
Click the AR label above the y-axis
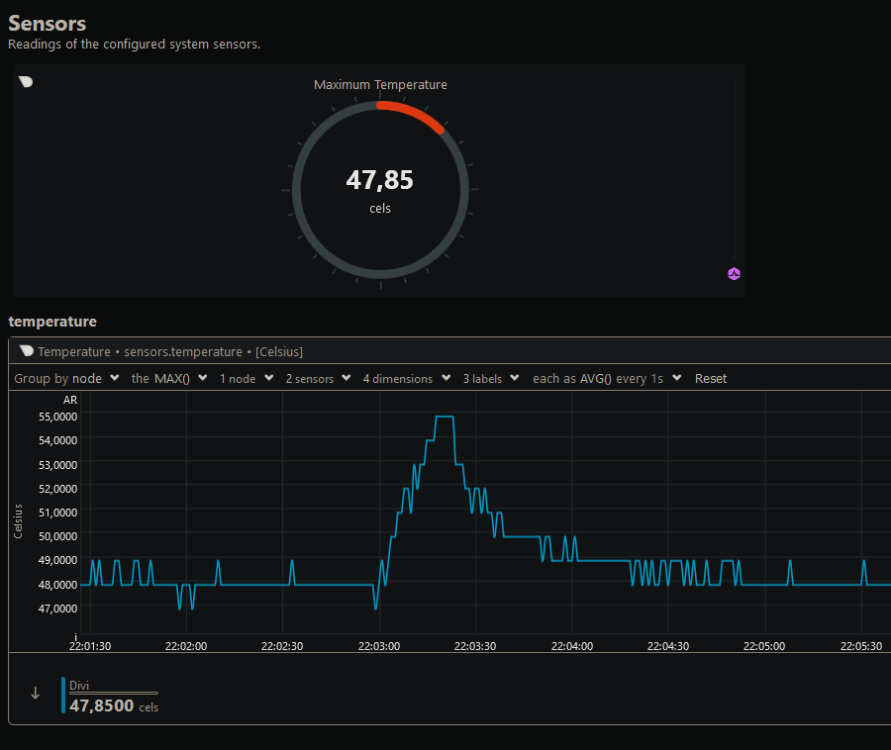click(70, 400)
